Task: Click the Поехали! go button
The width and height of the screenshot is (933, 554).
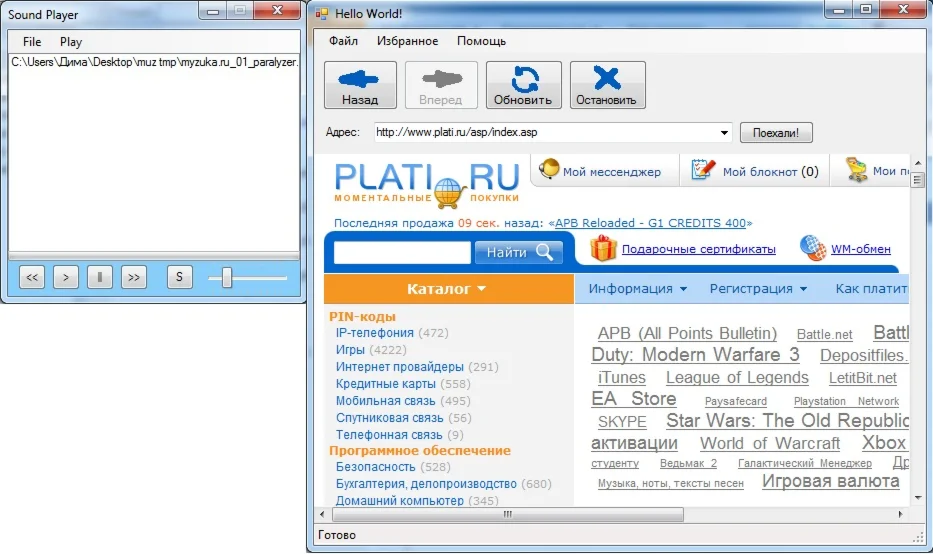Action: pyautogui.click(x=776, y=133)
